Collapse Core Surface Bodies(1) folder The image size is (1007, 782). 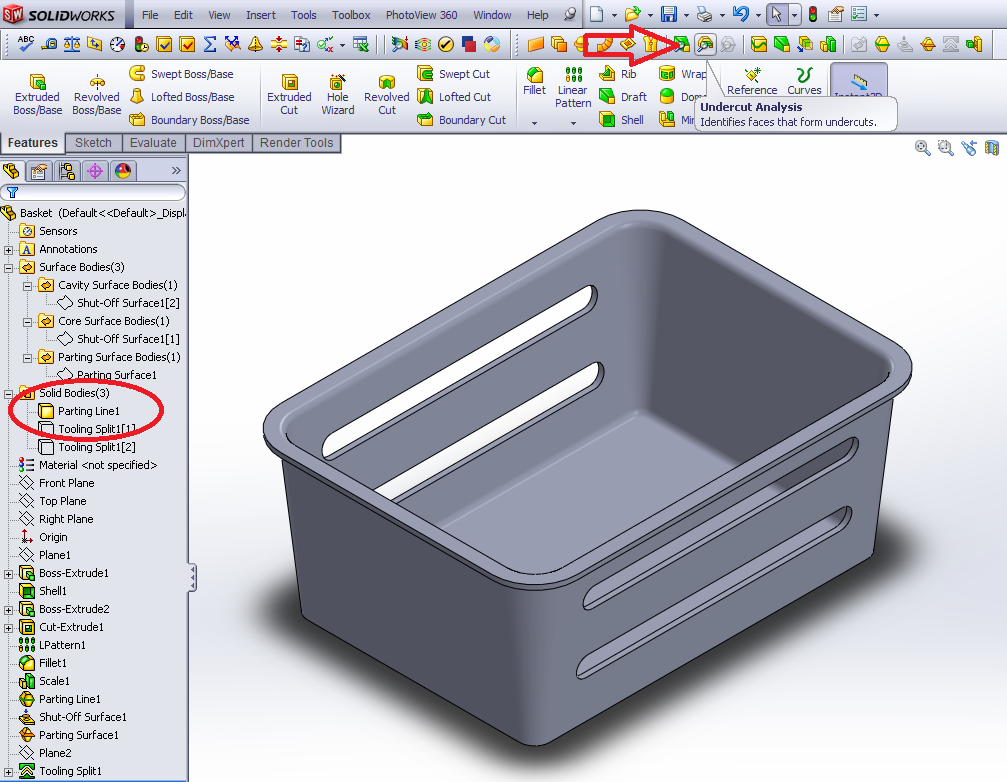tap(28, 322)
